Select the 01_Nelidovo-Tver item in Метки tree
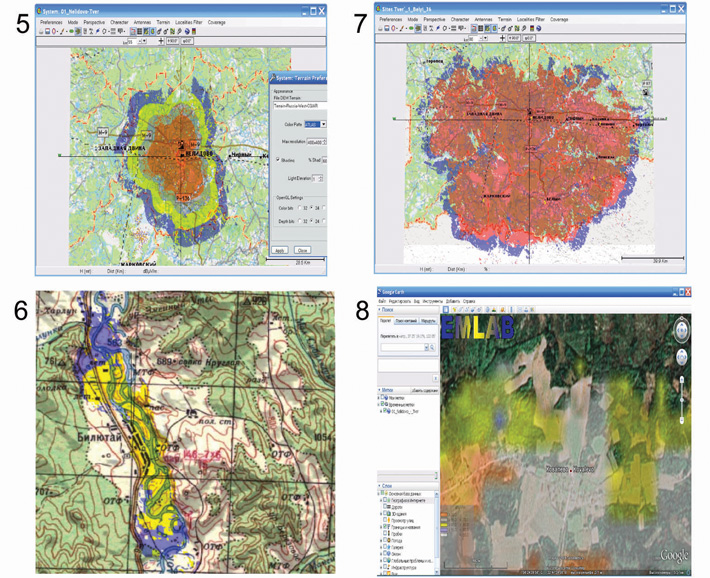The image size is (710, 578). click(x=404, y=411)
